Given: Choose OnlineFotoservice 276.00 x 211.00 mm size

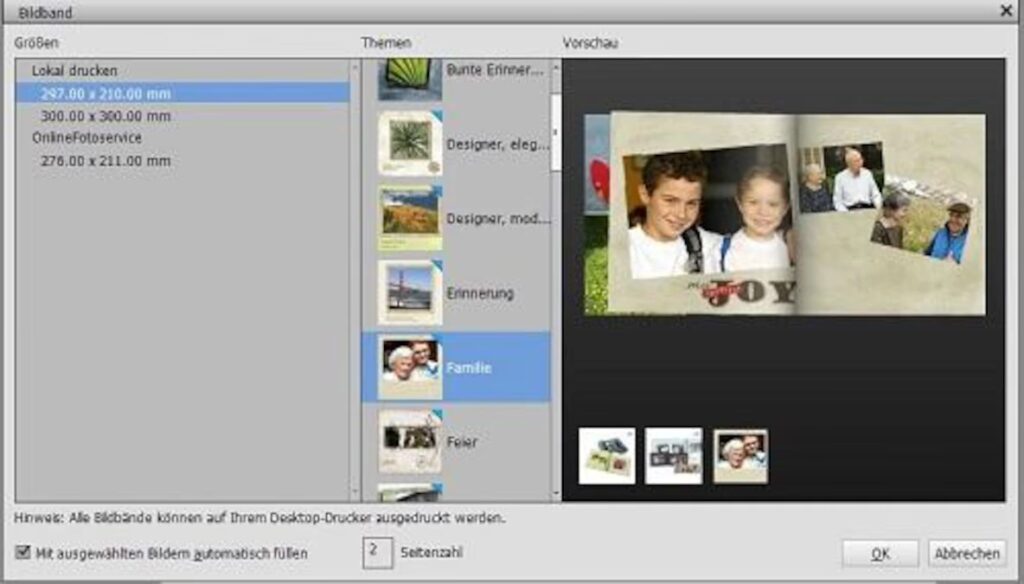Looking at the screenshot, I should tap(106, 160).
